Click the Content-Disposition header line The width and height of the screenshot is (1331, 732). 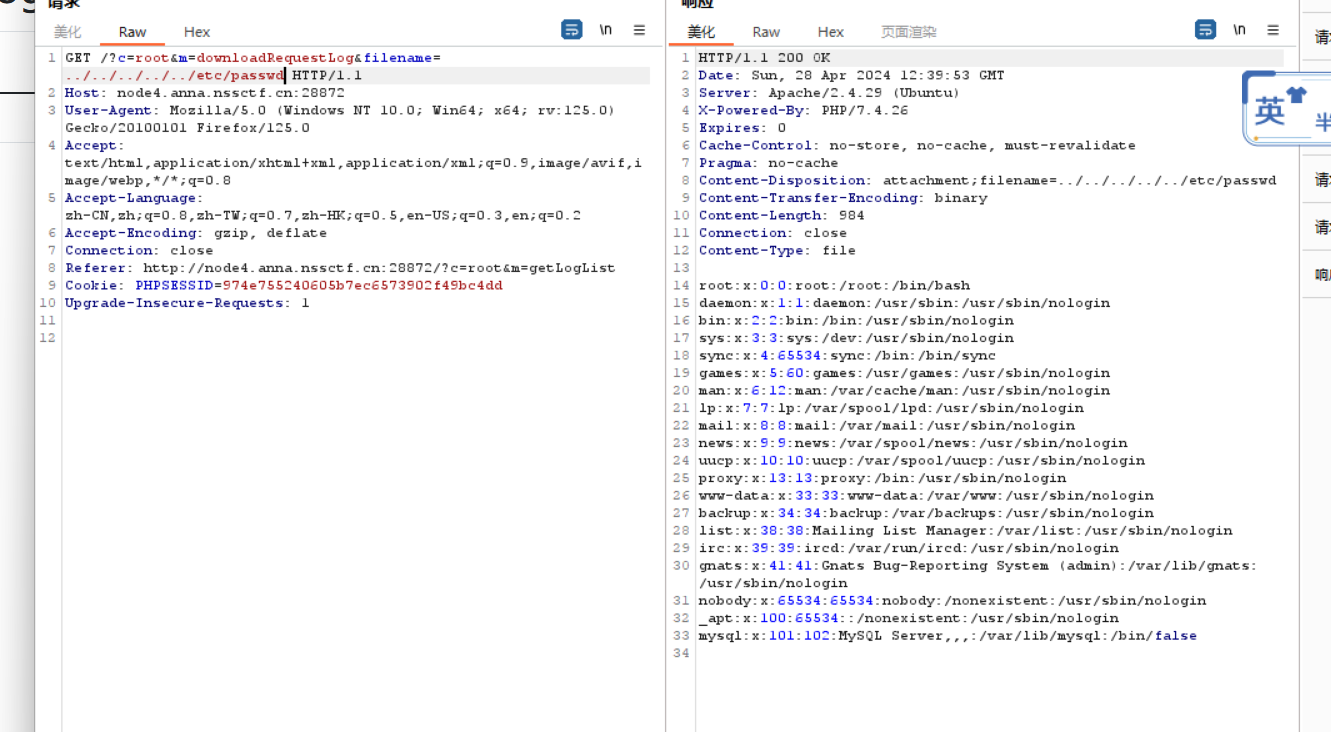pos(987,180)
